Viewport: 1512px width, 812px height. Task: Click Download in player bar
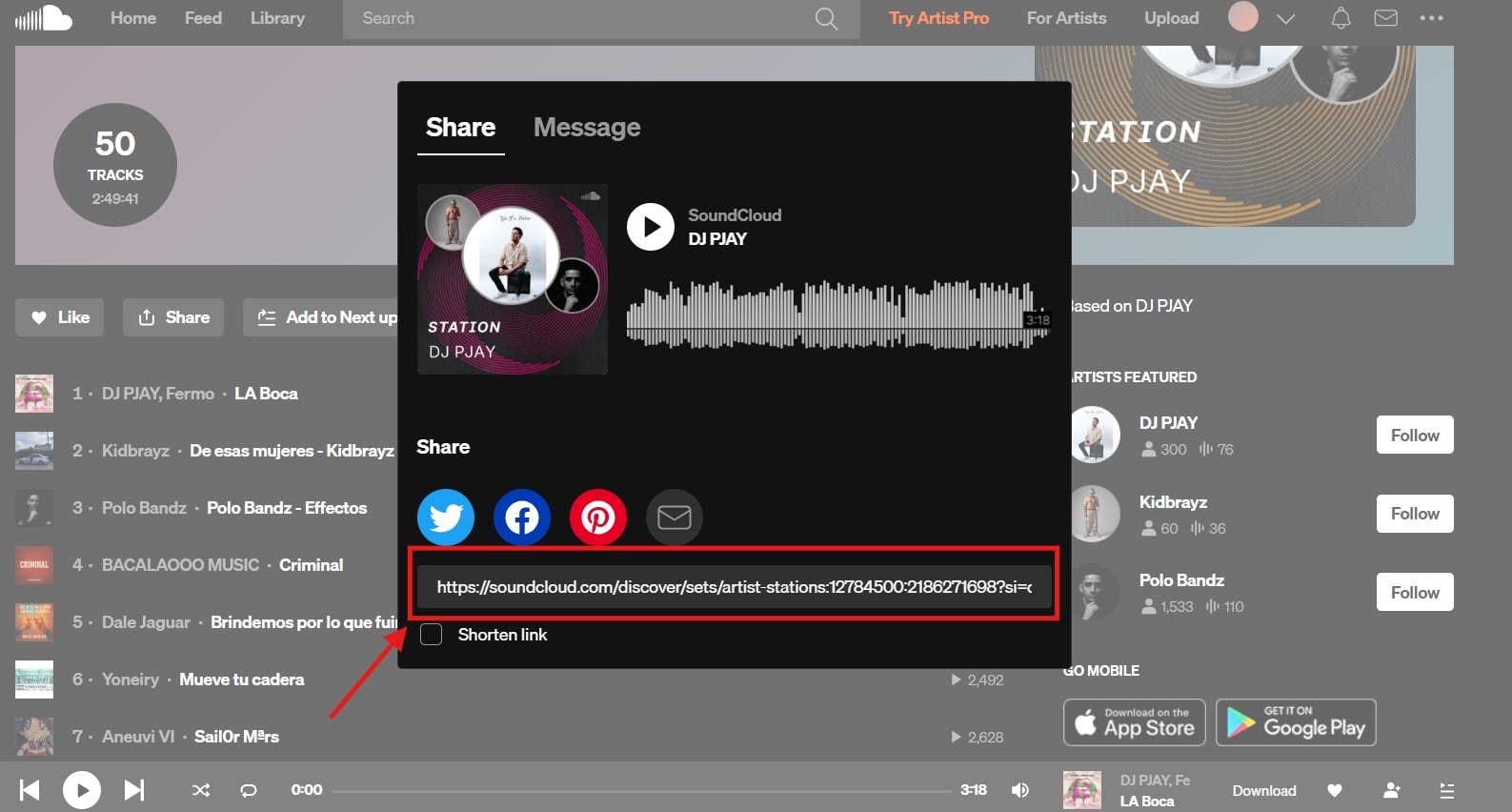tap(1264, 791)
